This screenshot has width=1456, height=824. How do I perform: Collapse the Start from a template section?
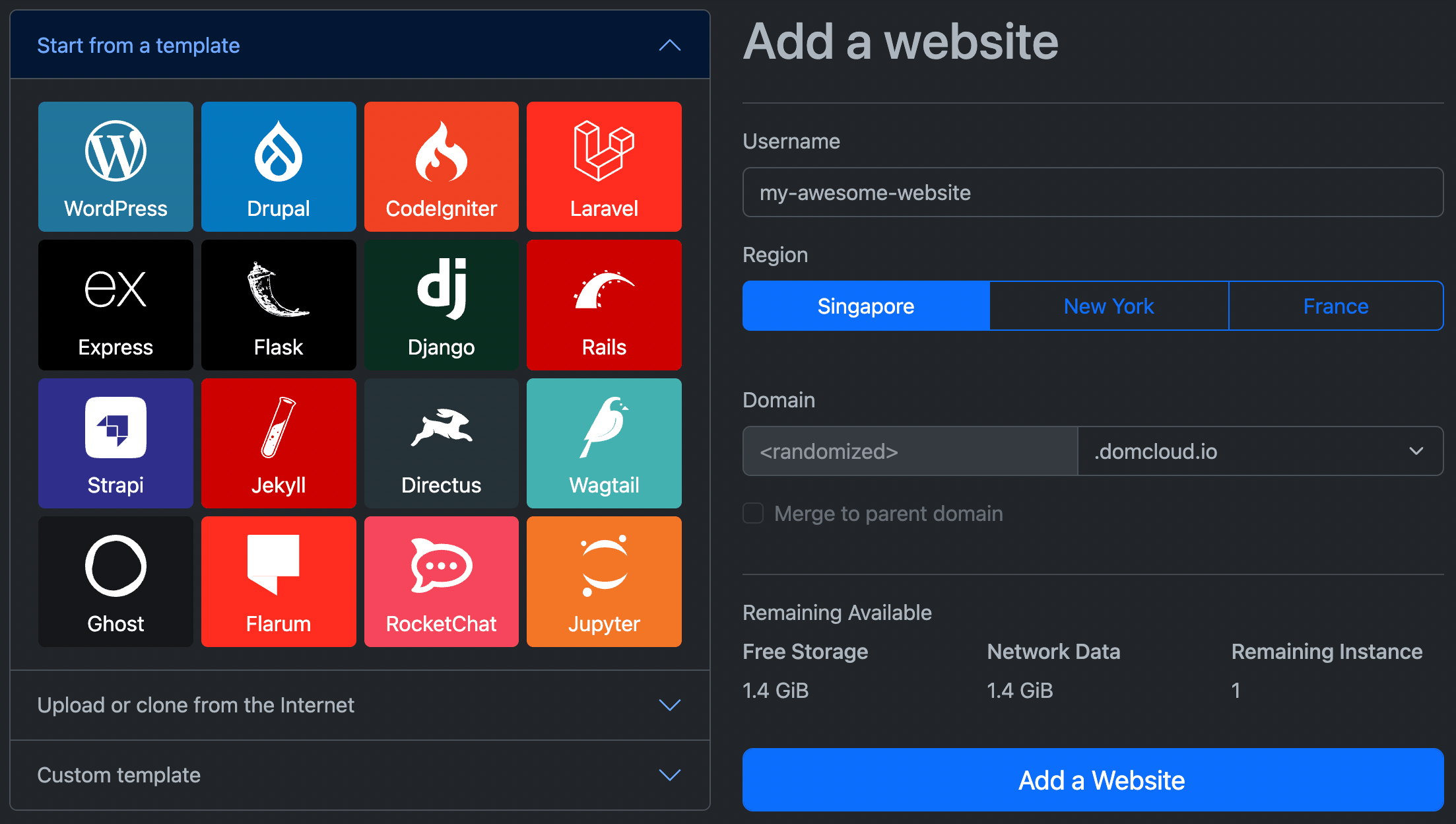click(x=360, y=45)
